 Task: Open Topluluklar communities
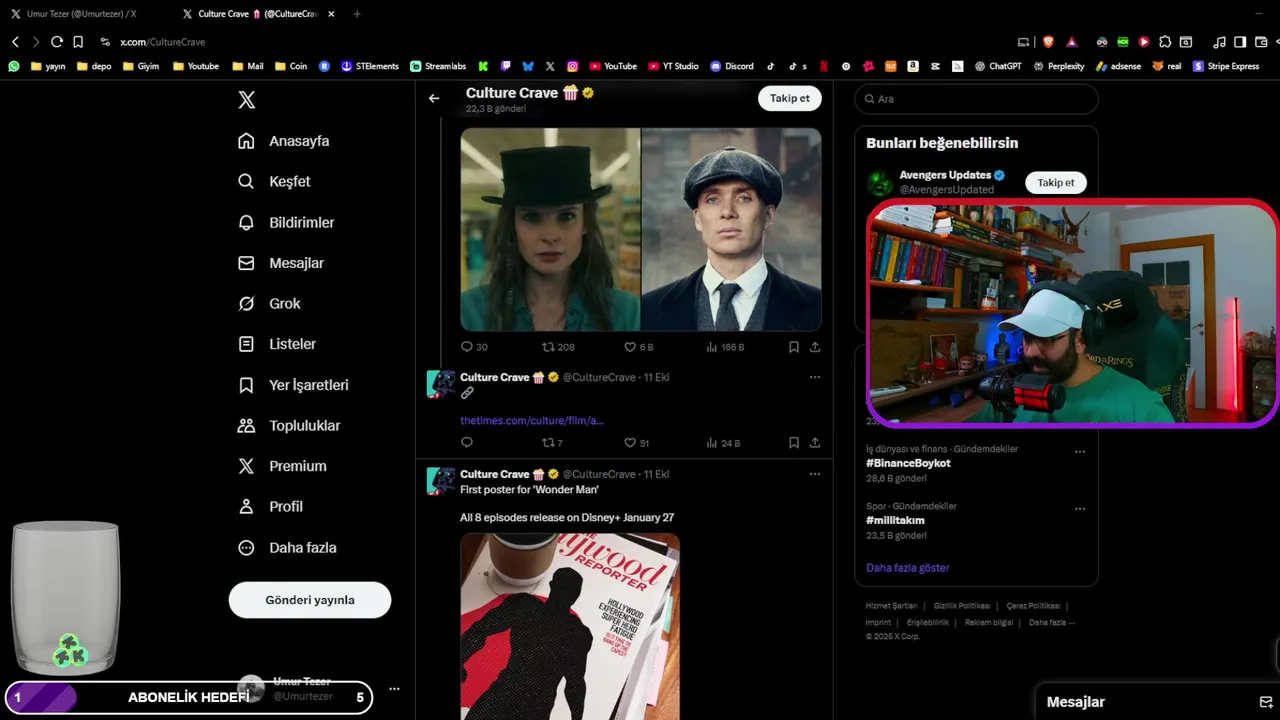coord(289,425)
